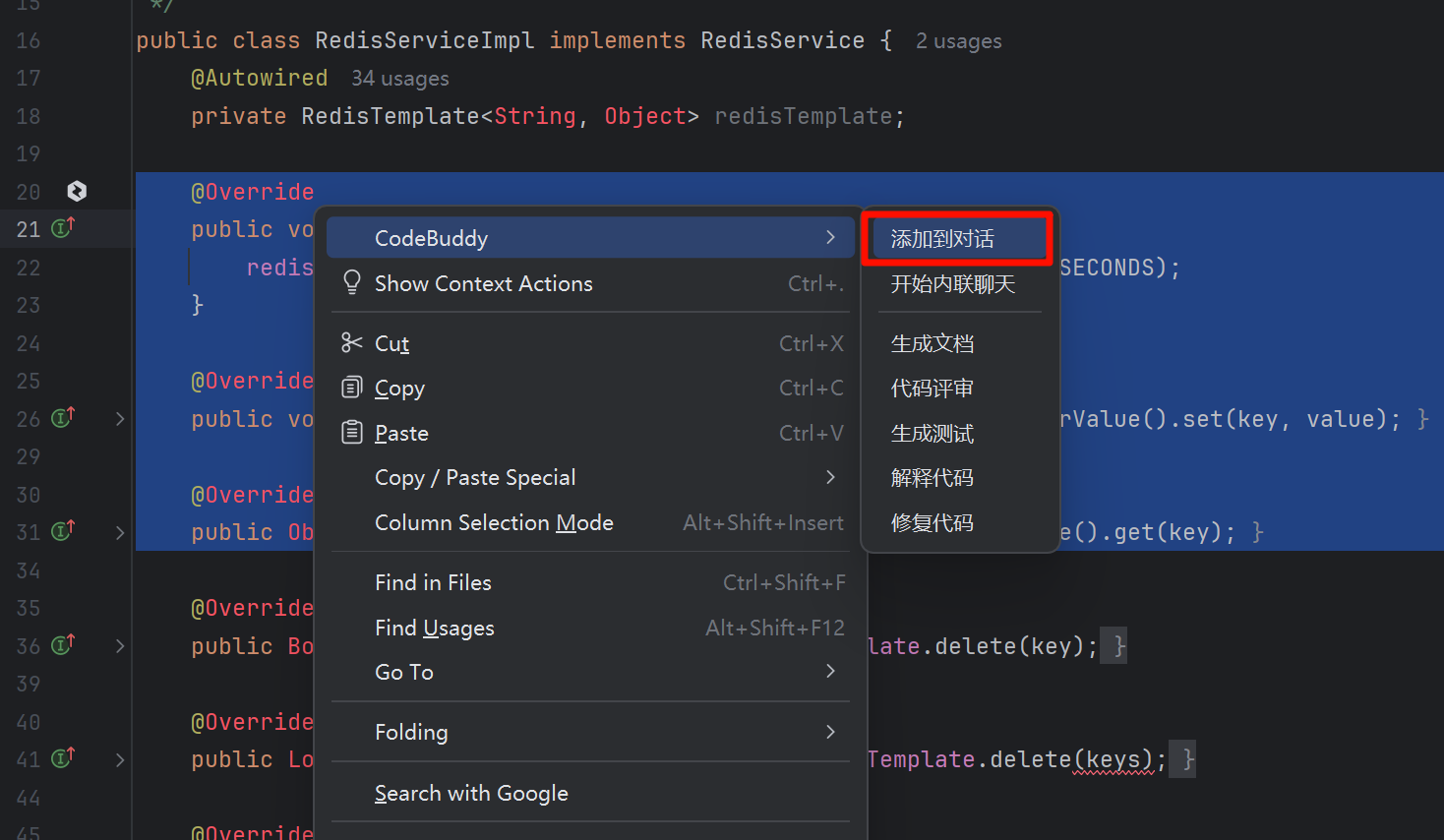The image size is (1444, 840).
Task: Select 添加到对话 in CodeBuddy submenu
Action: (942, 239)
